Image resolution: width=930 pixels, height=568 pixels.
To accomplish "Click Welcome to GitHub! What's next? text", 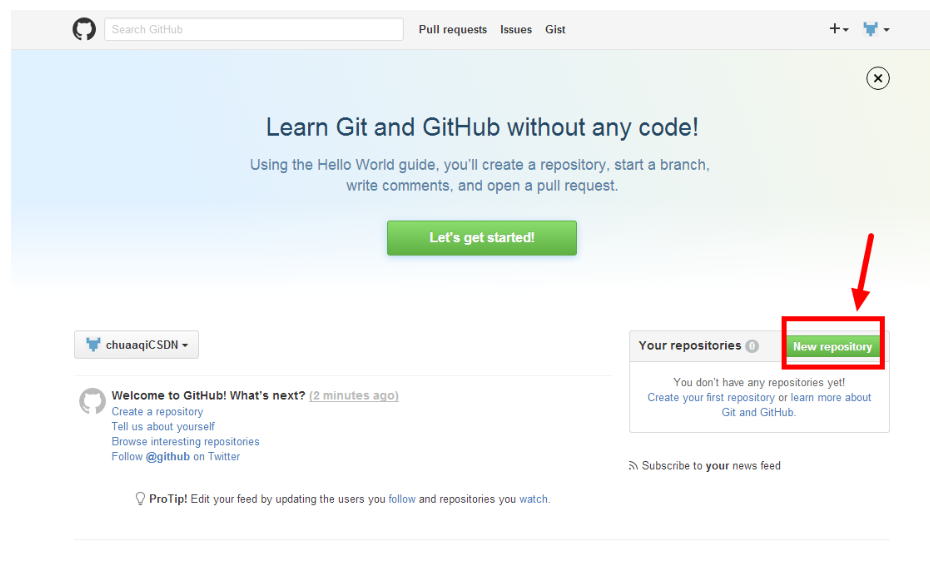I will [x=208, y=395].
